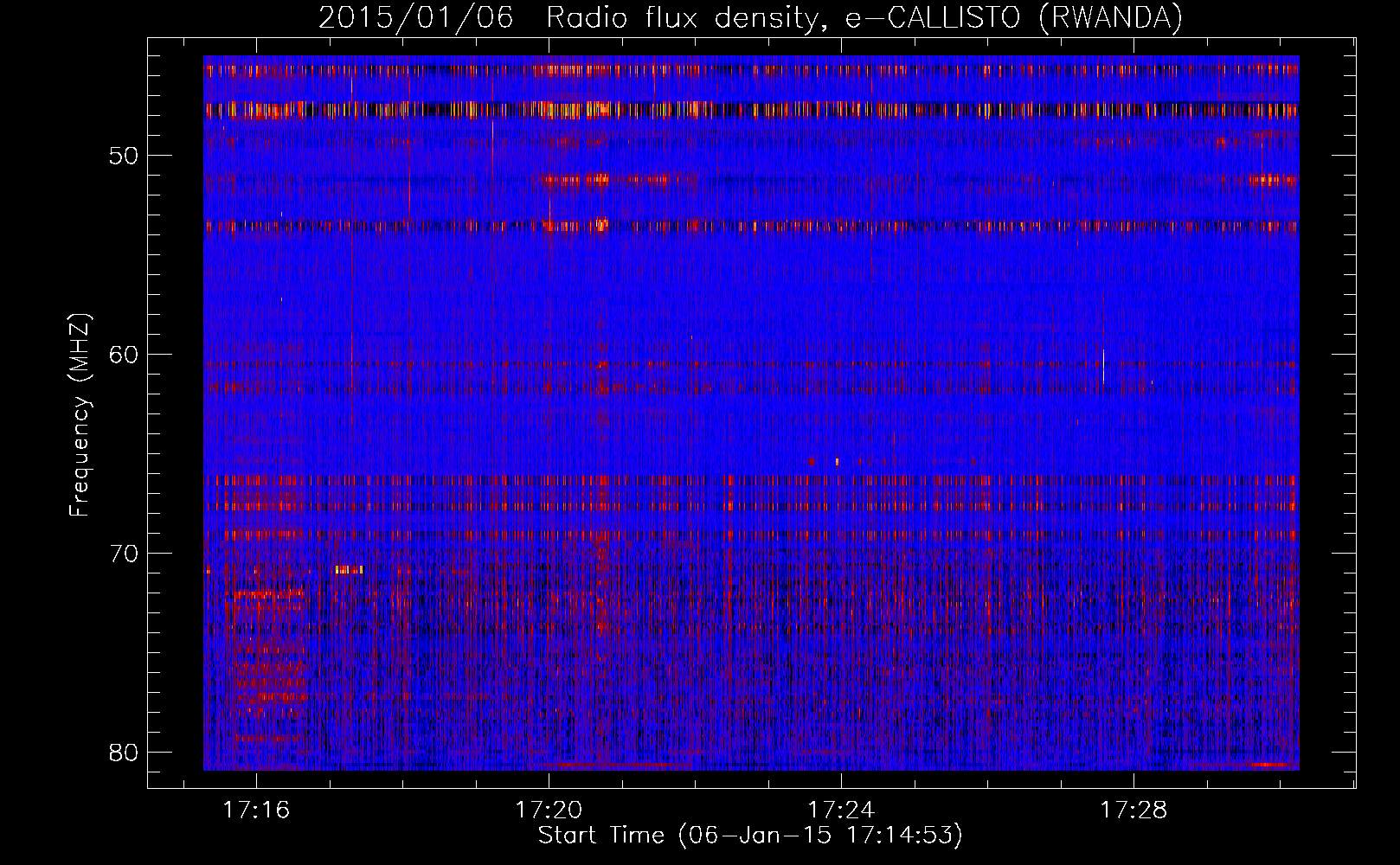Click the 17:24 time tick label
This screenshot has height=865, width=1400.
pyautogui.click(x=841, y=811)
